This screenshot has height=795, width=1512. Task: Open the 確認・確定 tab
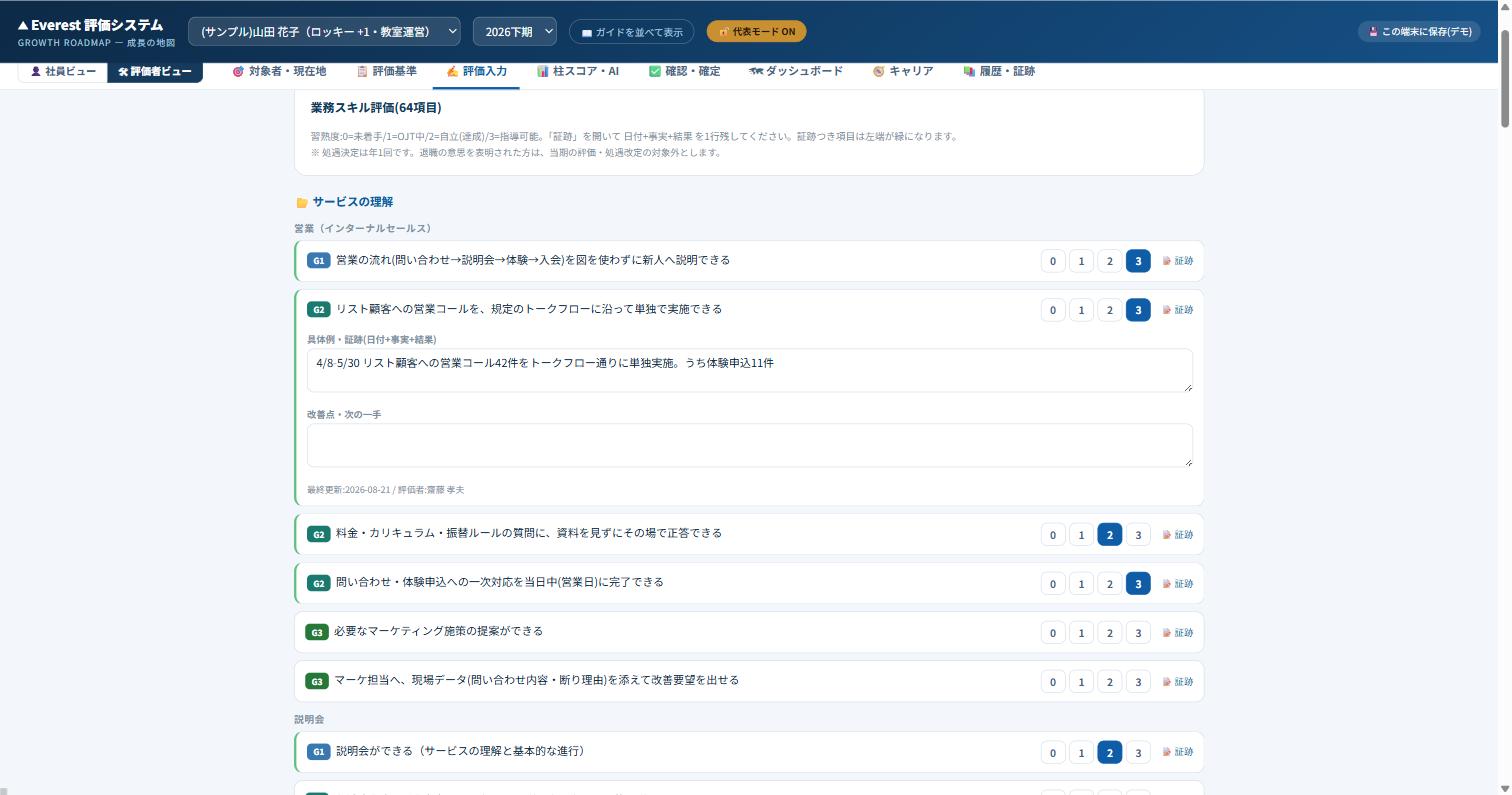pos(684,72)
